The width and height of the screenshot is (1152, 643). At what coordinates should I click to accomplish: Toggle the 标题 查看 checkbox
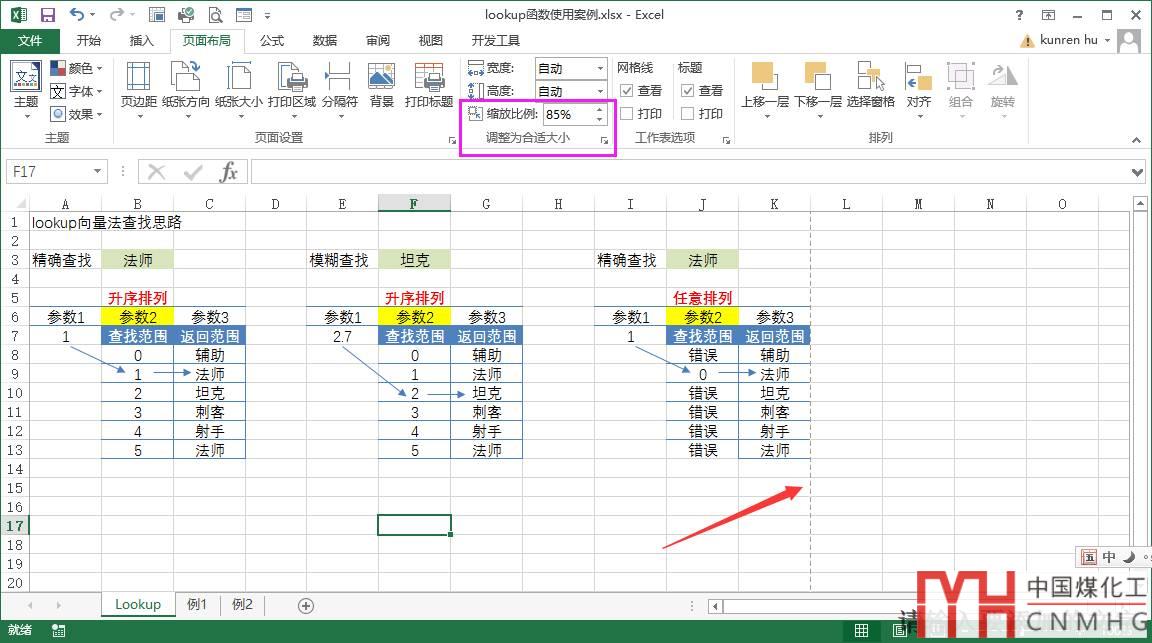pos(688,91)
